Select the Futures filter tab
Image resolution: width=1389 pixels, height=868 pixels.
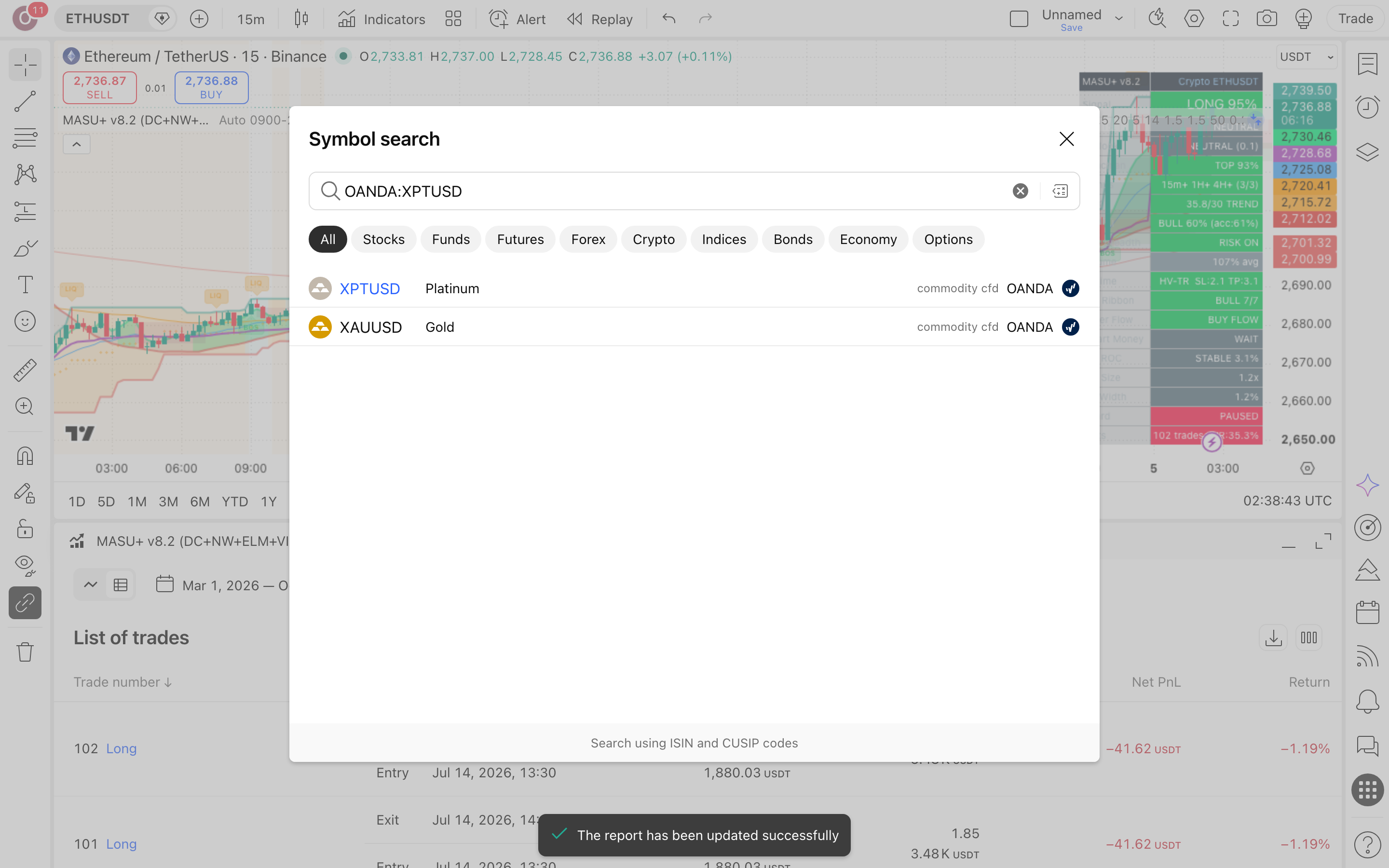(520, 239)
